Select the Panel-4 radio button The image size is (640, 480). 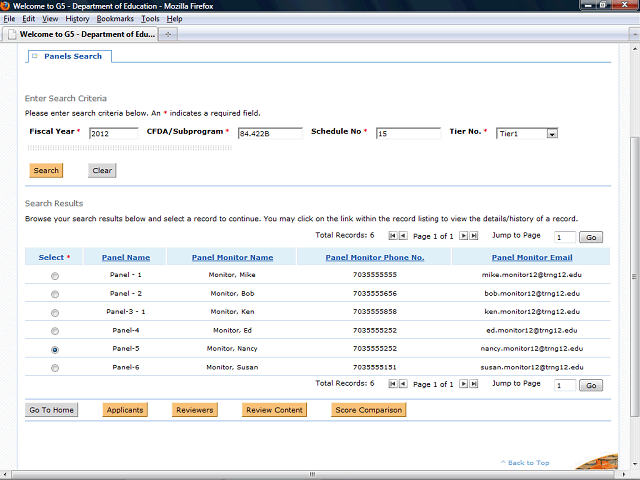[54, 331]
